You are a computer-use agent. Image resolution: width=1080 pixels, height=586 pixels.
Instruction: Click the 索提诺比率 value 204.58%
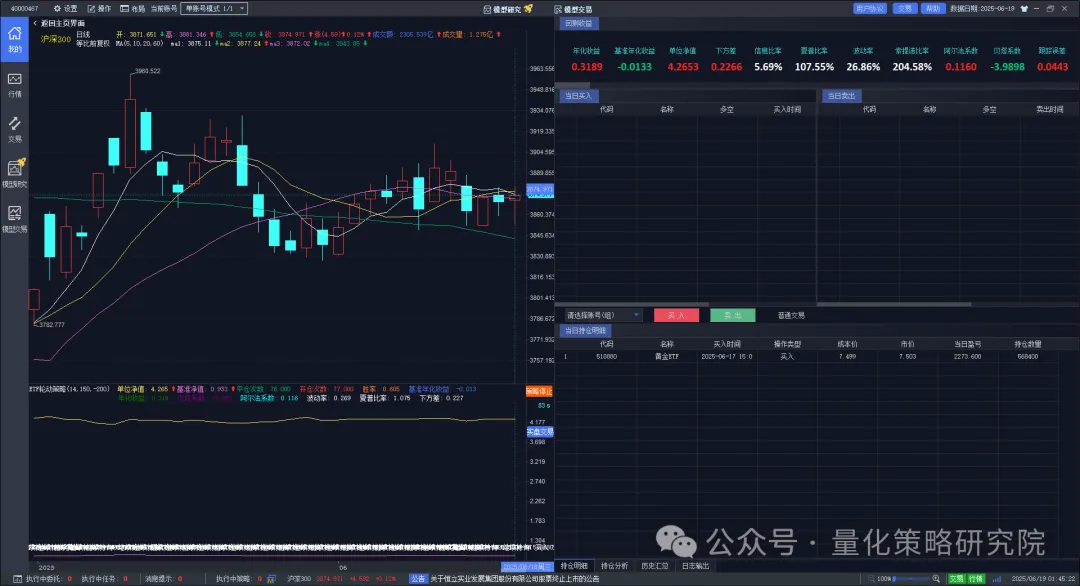[912, 67]
